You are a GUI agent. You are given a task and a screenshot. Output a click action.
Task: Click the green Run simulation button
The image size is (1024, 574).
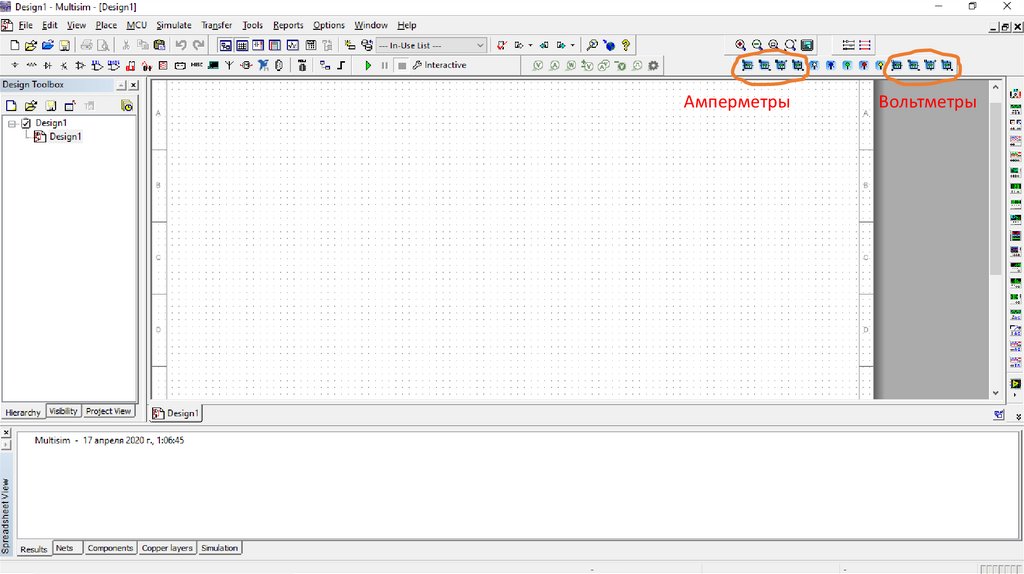pyautogui.click(x=368, y=65)
